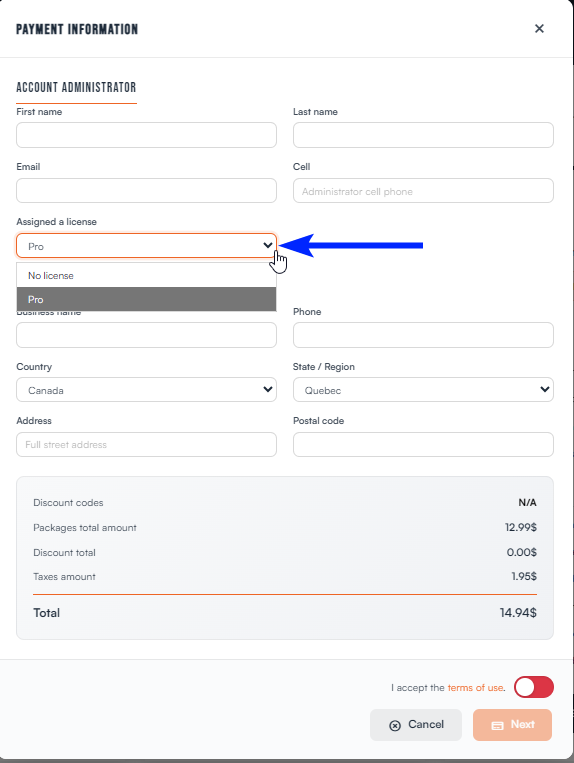This screenshot has width=574, height=763.
Task: Click the chevron icon of Assigned license
Action: point(268,245)
